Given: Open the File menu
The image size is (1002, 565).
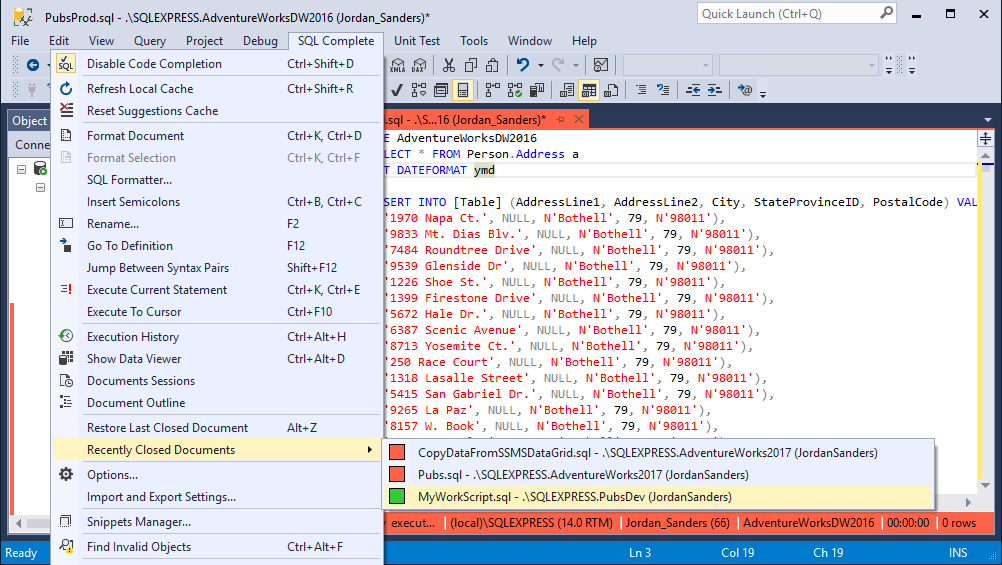Looking at the screenshot, I should coord(20,41).
